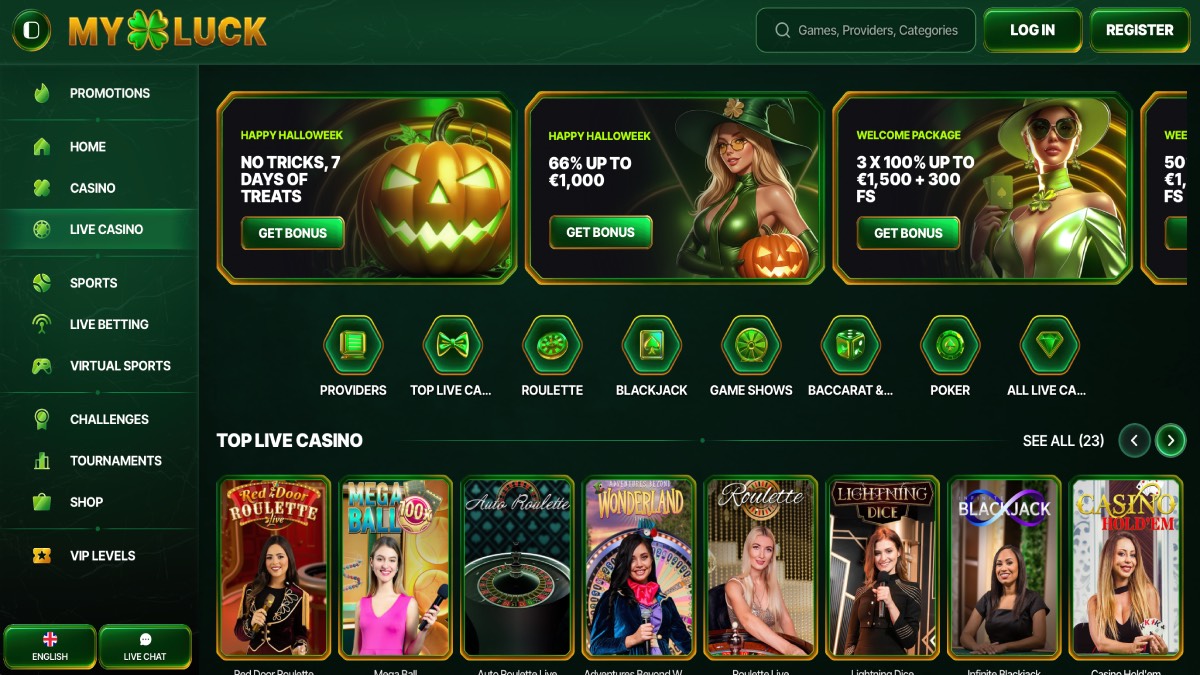Select the Baccarat dice icon
This screenshot has height=675, width=1200.
850,345
